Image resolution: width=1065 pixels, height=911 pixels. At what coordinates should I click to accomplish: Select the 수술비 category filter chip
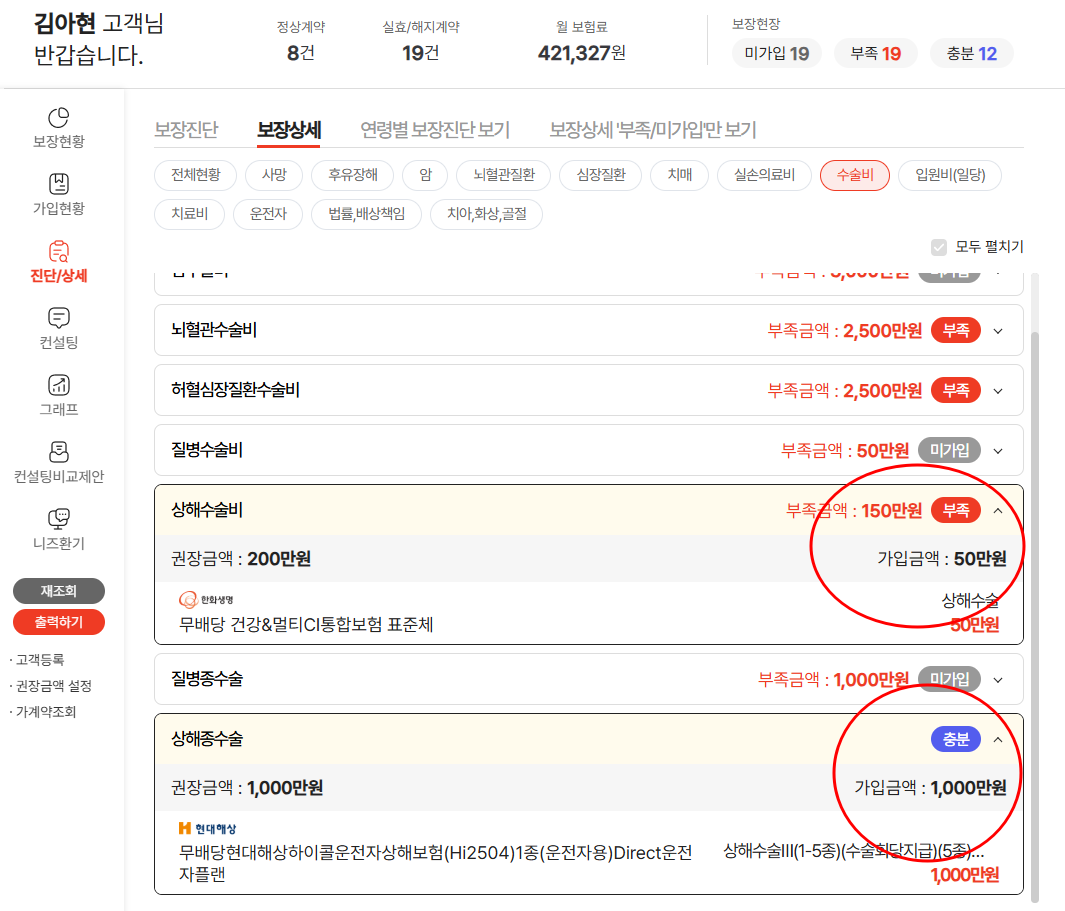tap(854, 175)
